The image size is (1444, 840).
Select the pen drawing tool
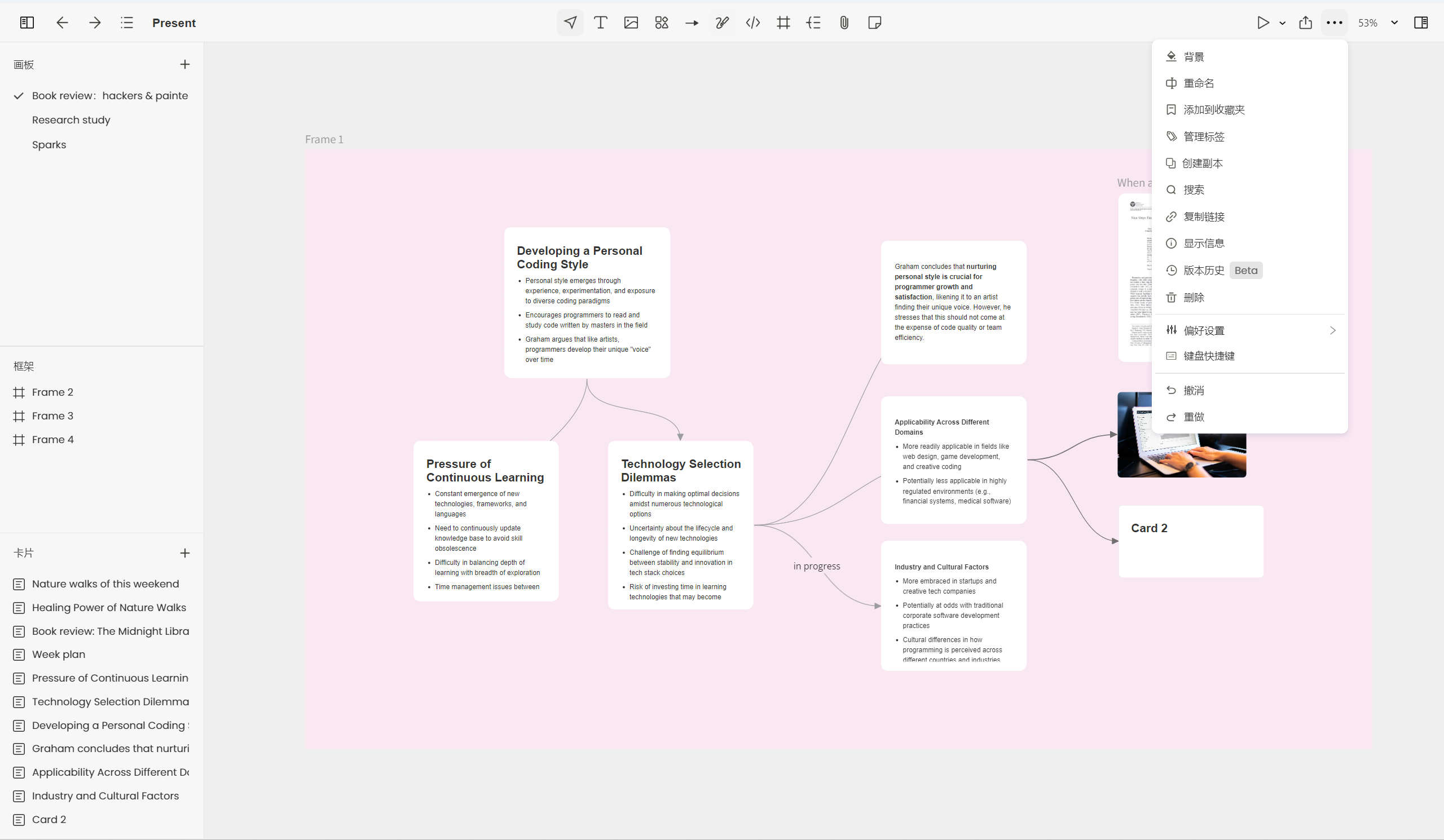(x=722, y=23)
